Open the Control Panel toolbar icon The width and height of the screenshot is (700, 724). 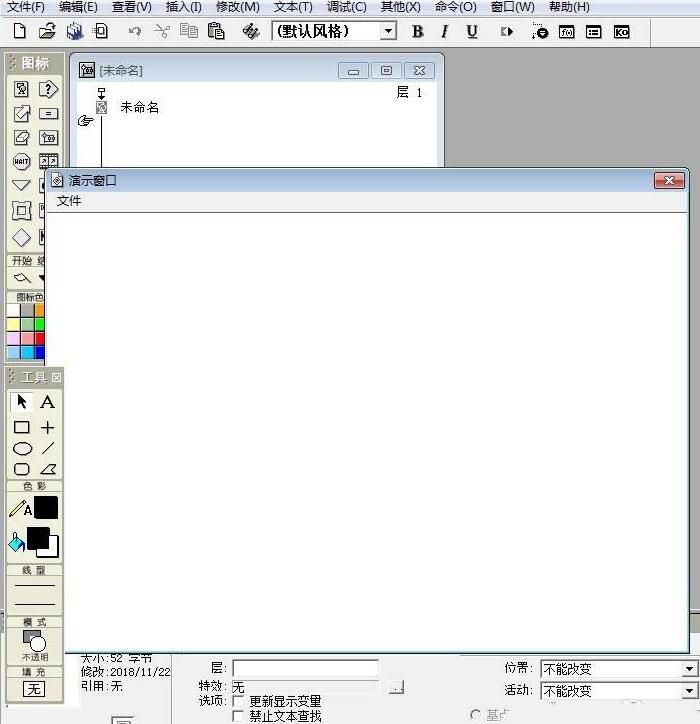539,31
